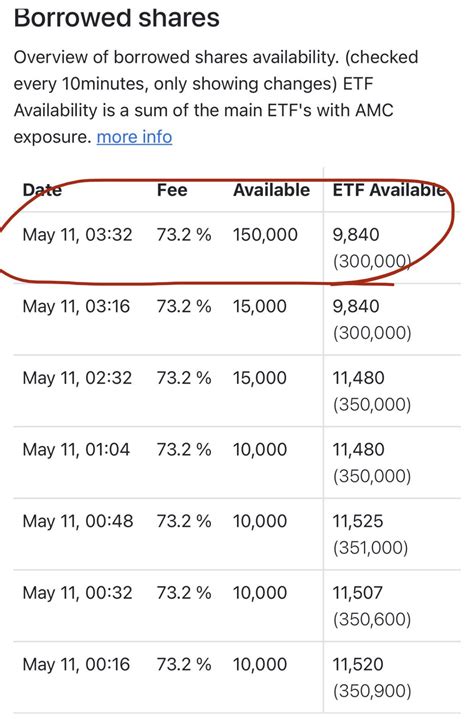Click the Date column header
Image resolution: width=474 pixels, height=719 pixels.
point(42,190)
